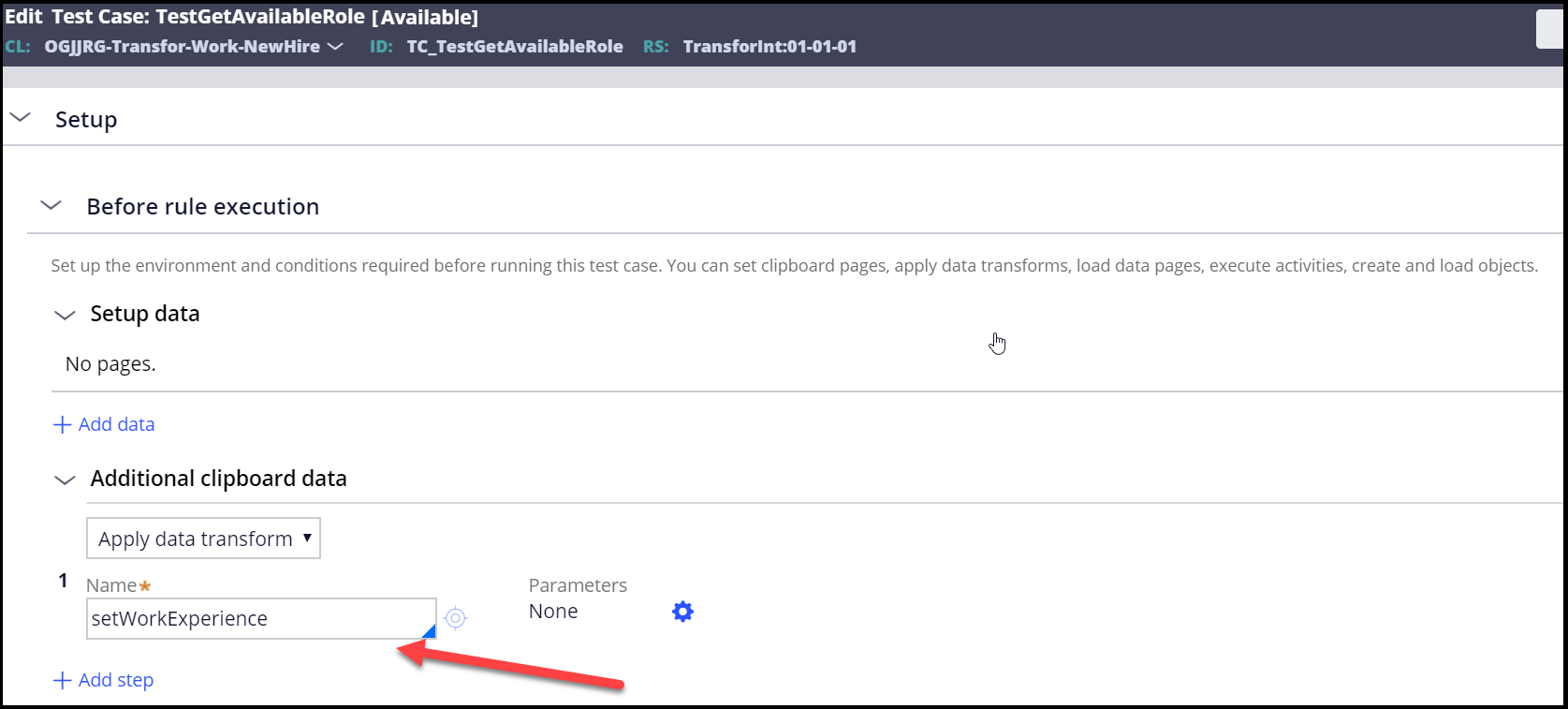Collapse Additional clipboard data section

tap(65, 480)
